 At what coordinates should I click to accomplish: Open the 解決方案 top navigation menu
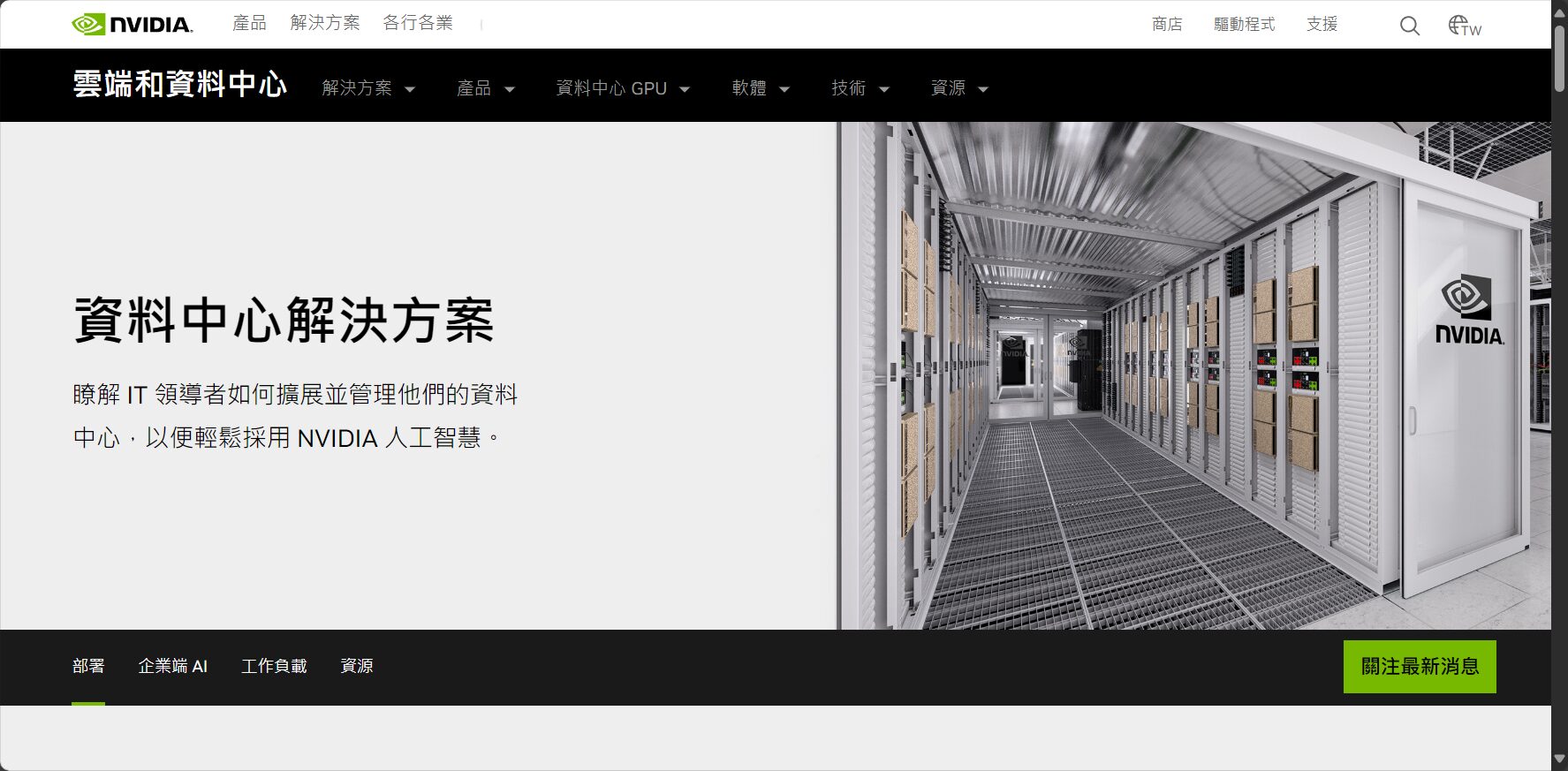325,23
